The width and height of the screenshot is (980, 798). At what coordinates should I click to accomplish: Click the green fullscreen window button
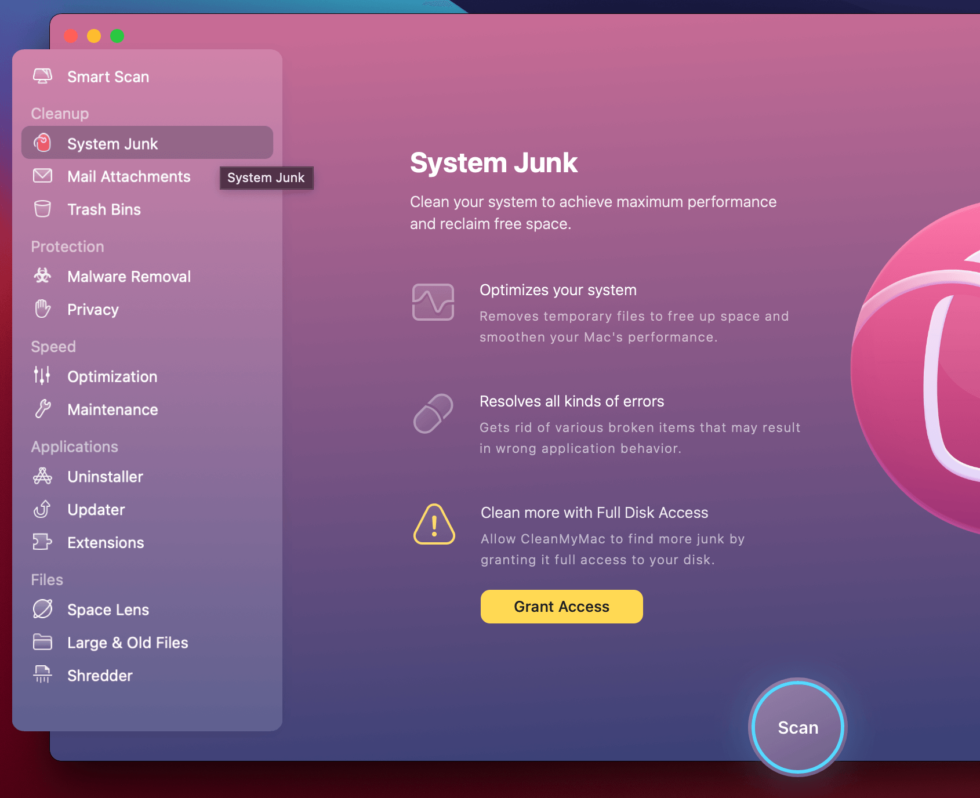(x=117, y=36)
